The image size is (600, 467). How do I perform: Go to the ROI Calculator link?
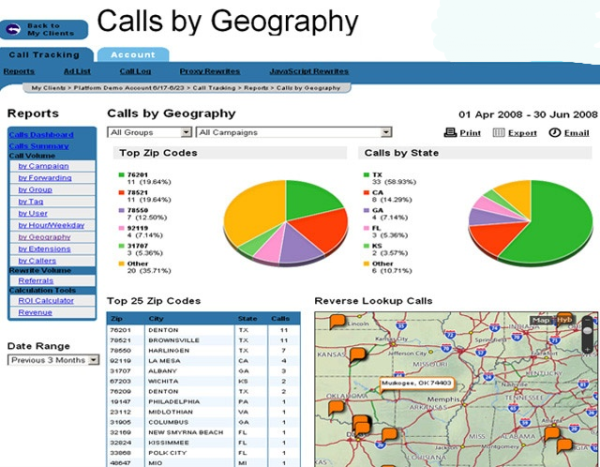tap(46, 301)
